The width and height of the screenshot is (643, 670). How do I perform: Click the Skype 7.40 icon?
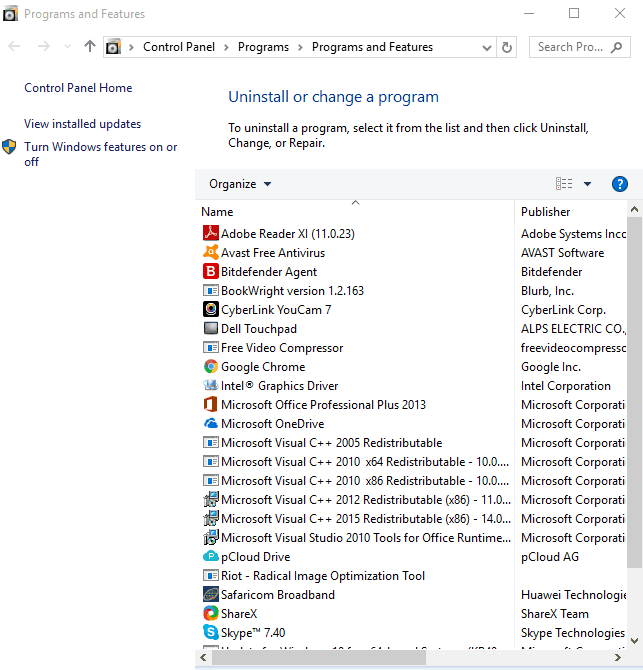tap(211, 633)
